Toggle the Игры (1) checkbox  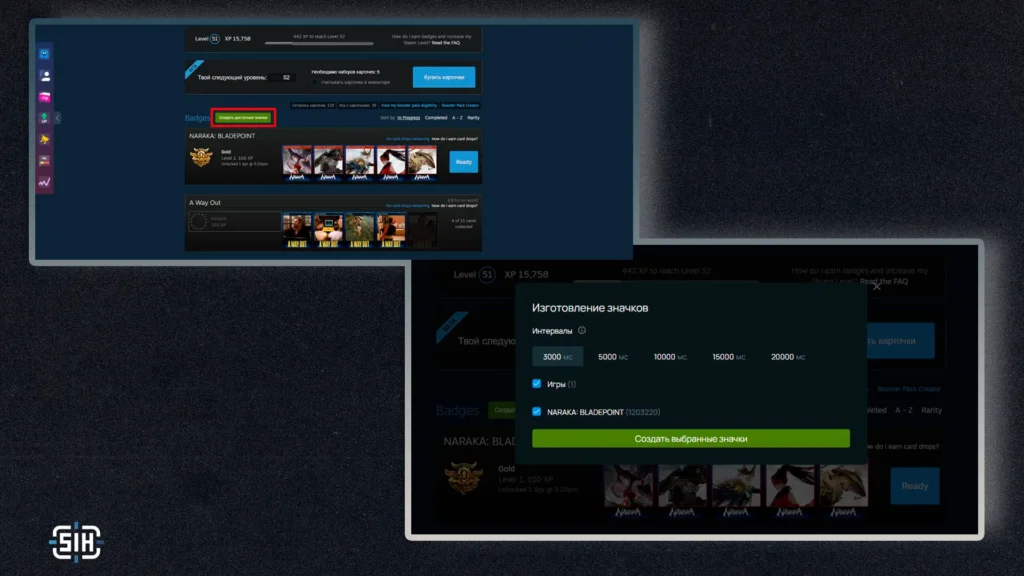(537, 384)
